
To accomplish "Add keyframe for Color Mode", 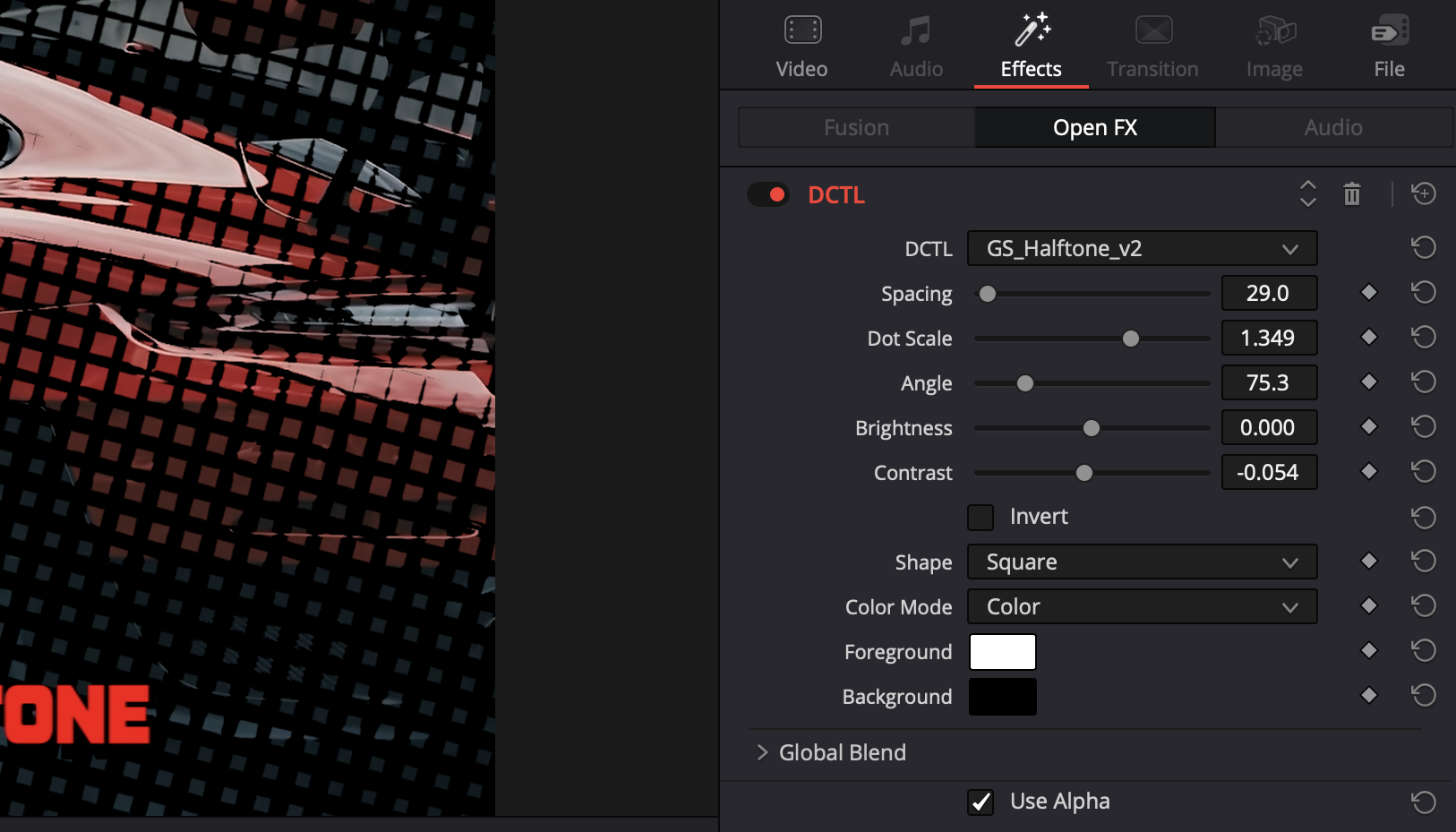I will tap(1368, 605).
